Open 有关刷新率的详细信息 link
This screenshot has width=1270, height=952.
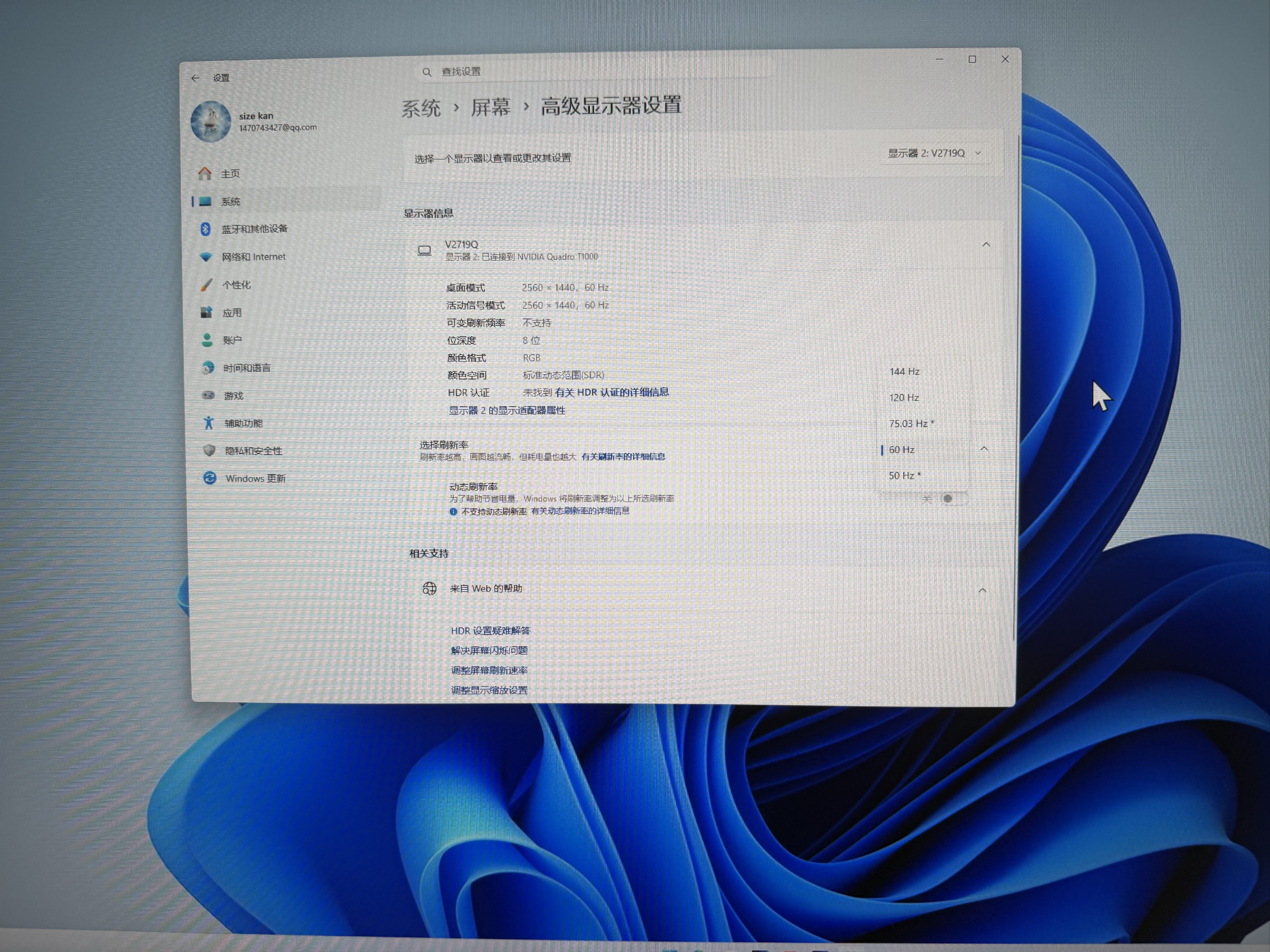point(624,457)
